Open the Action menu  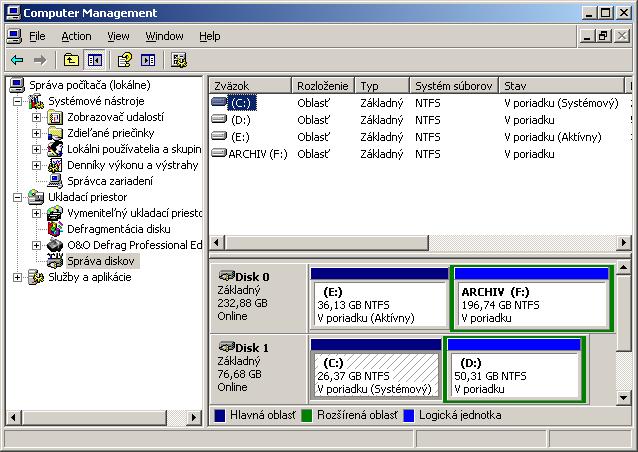click(x=76, y=37)
